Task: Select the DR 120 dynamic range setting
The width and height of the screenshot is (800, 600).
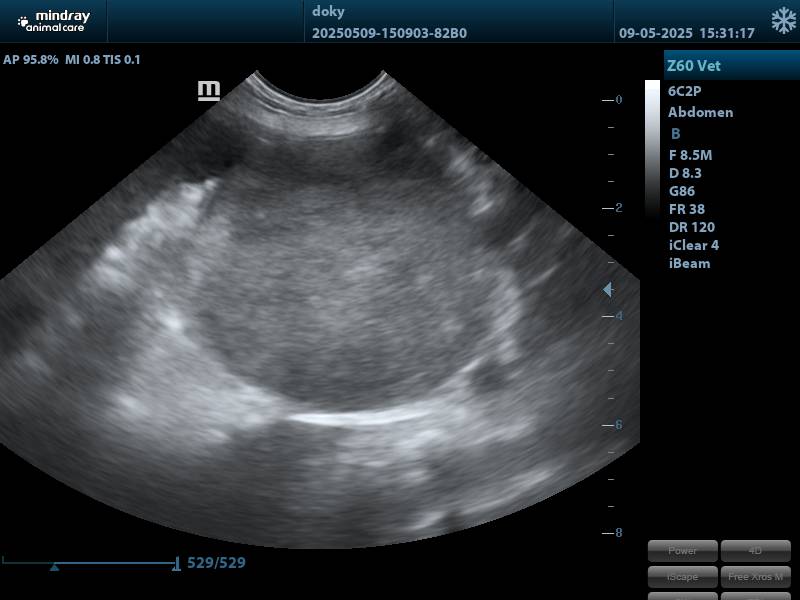Action: (691, 227)
